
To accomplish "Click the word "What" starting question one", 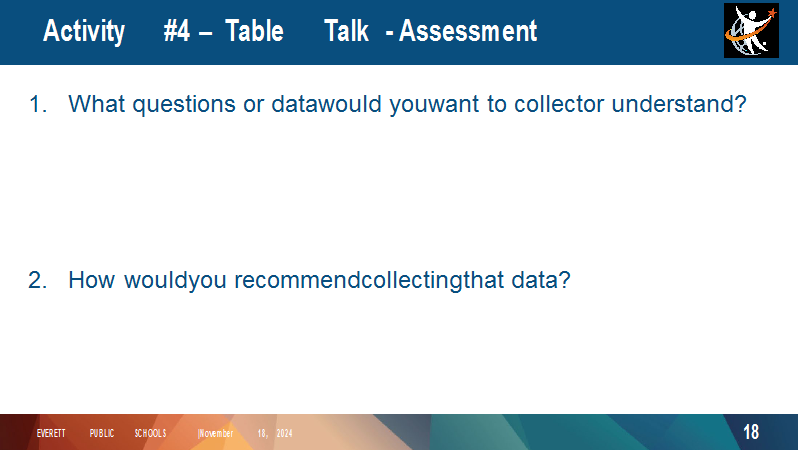I will click(96, 104).
